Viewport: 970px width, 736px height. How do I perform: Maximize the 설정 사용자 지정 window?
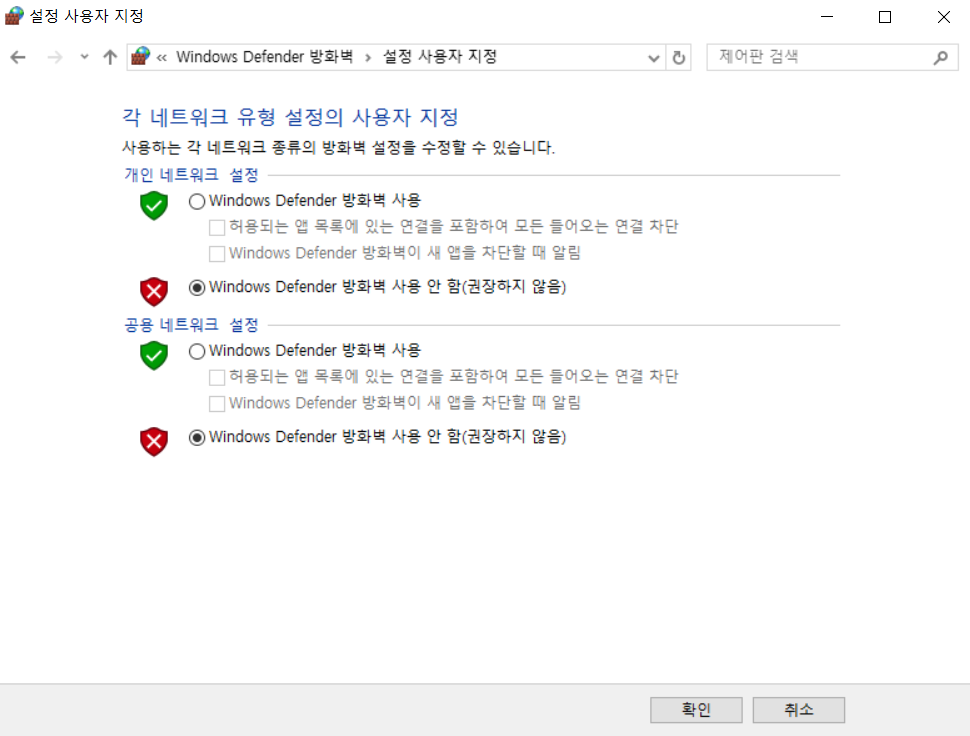click(x=885, y=17)
